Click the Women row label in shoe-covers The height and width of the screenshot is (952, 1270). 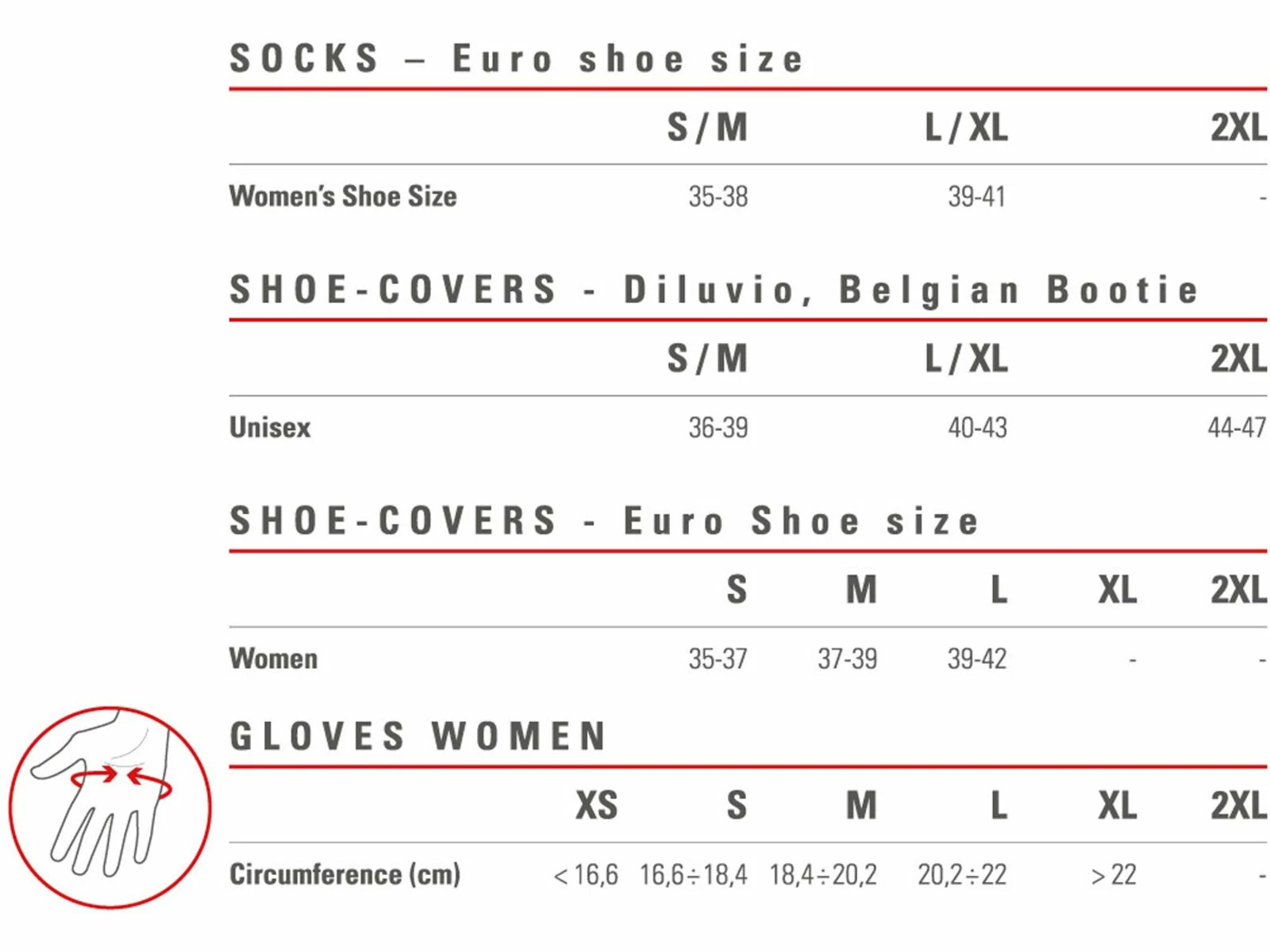(273, 658)
